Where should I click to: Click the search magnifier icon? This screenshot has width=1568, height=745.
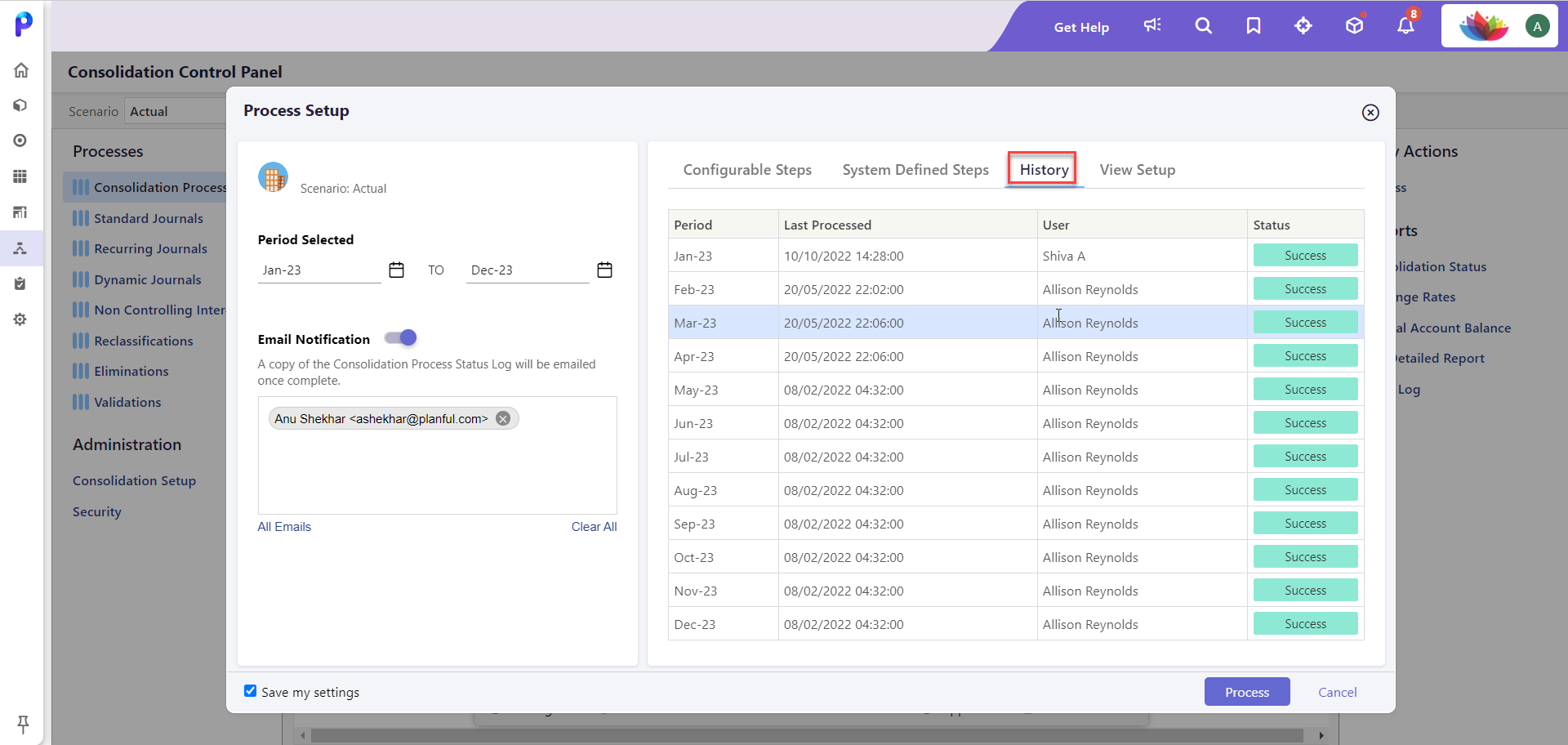tap(1203, 25)
